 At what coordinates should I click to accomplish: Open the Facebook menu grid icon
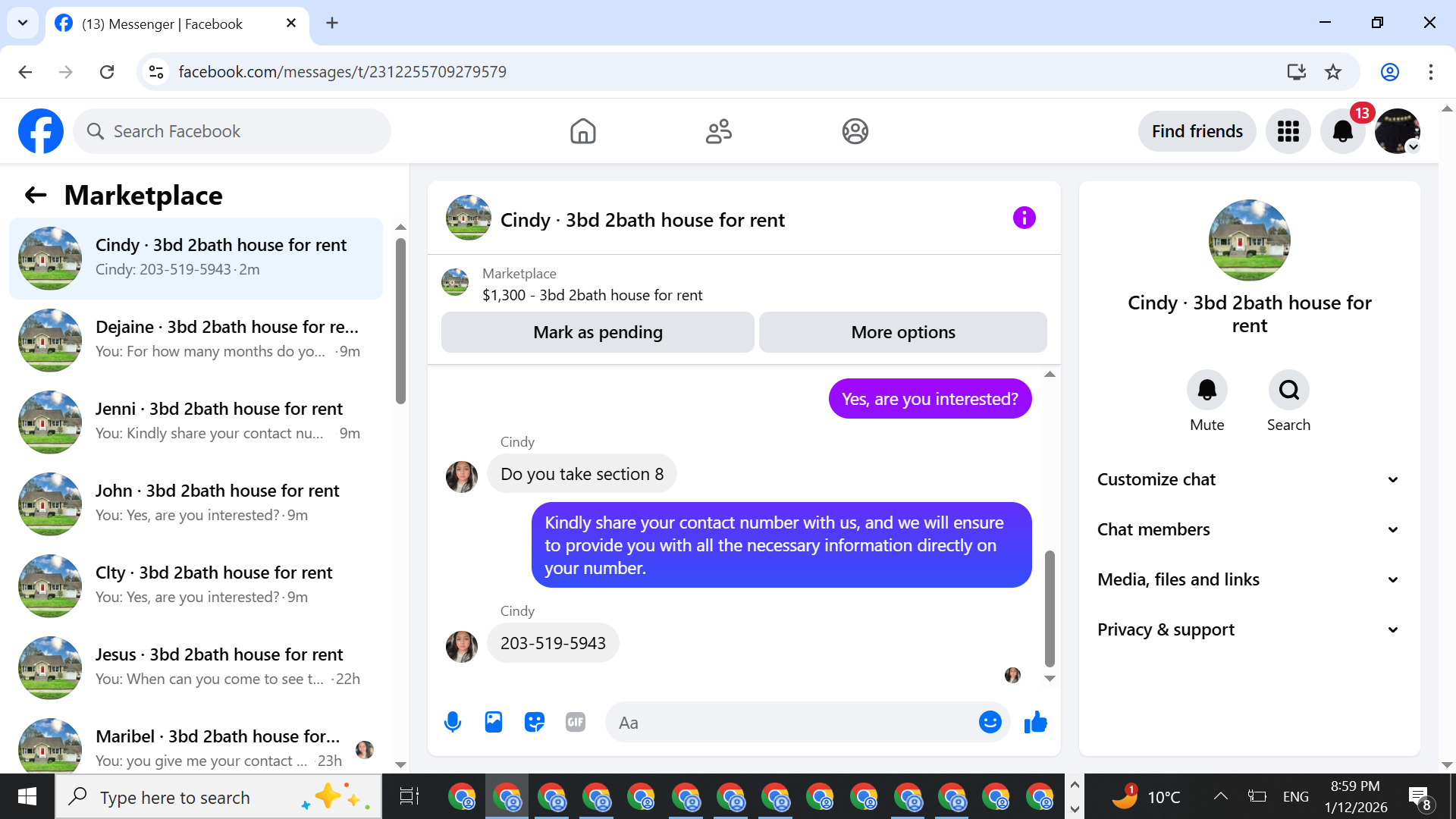(1288, 131)
